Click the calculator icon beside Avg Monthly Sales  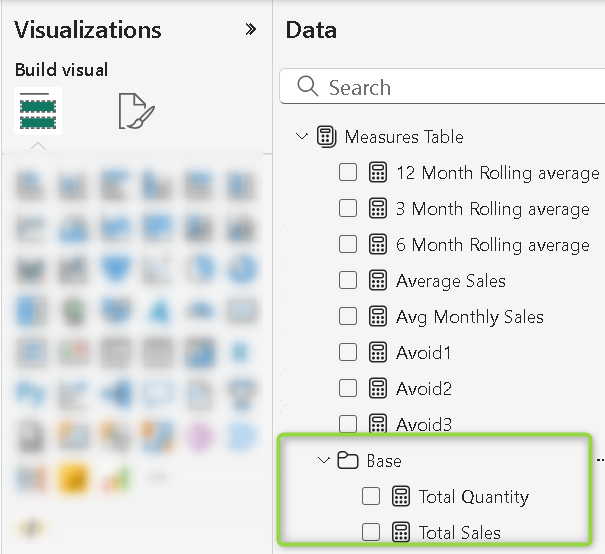tap(378, 316)
